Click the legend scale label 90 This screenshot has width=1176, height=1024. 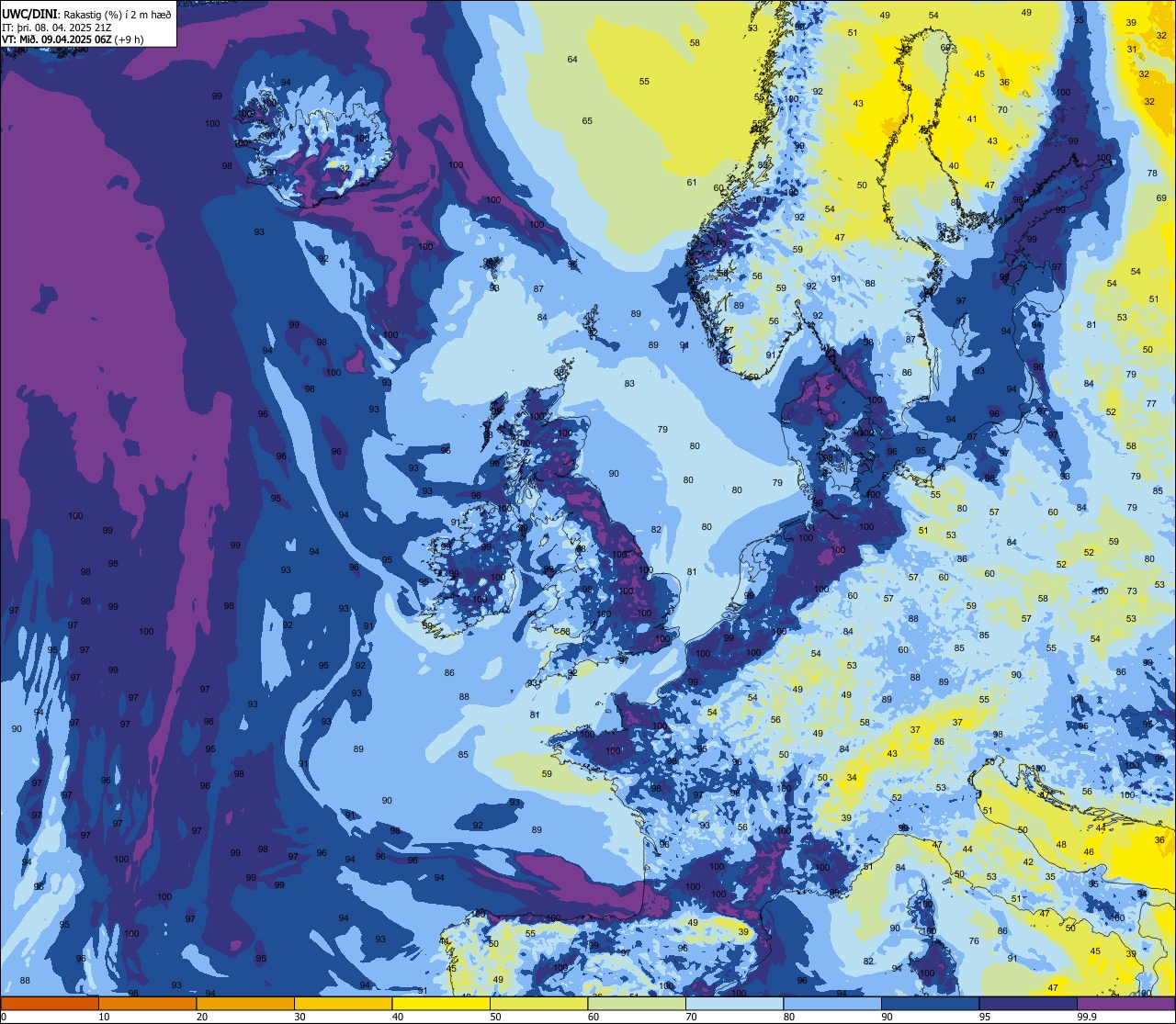887,1017
